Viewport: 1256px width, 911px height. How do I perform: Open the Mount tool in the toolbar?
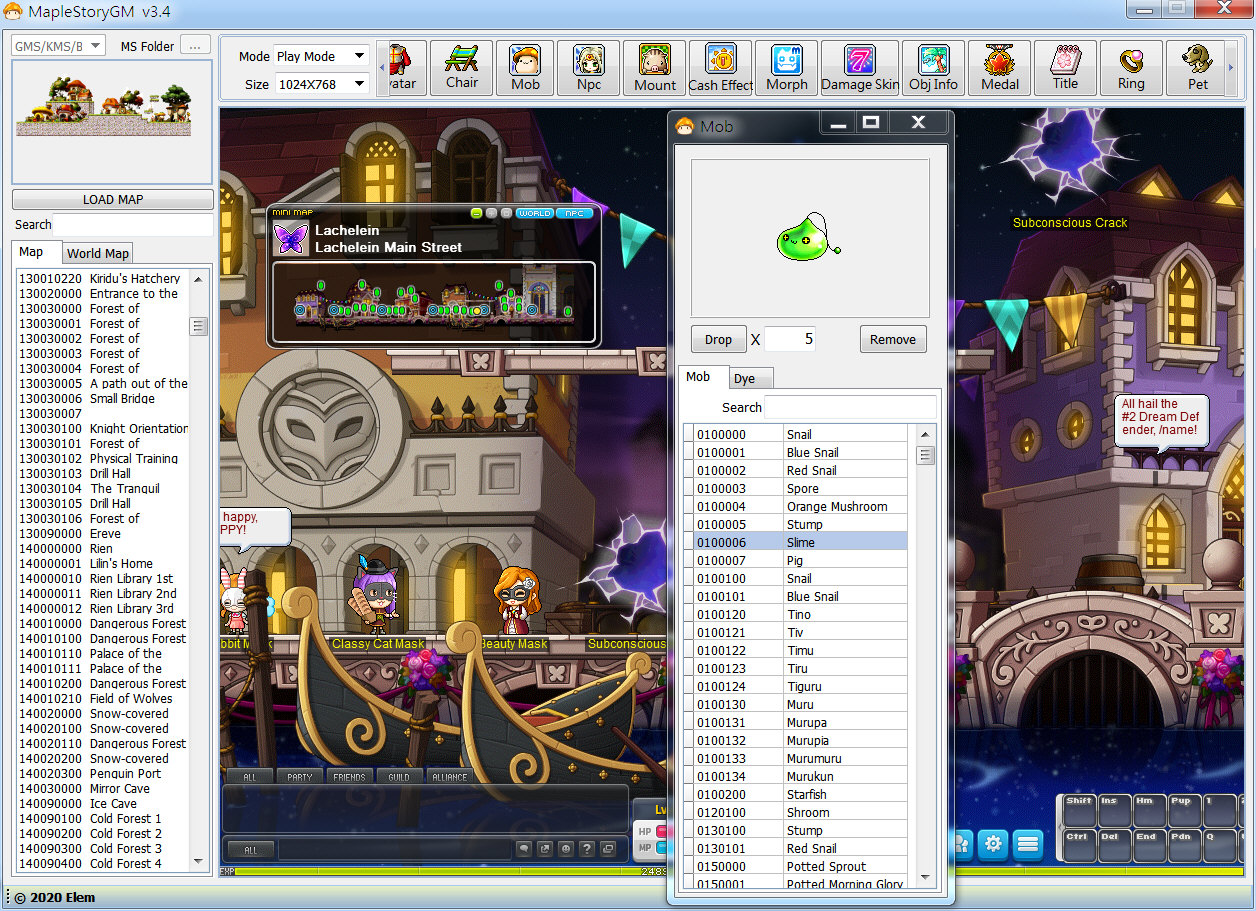point(655,68)
